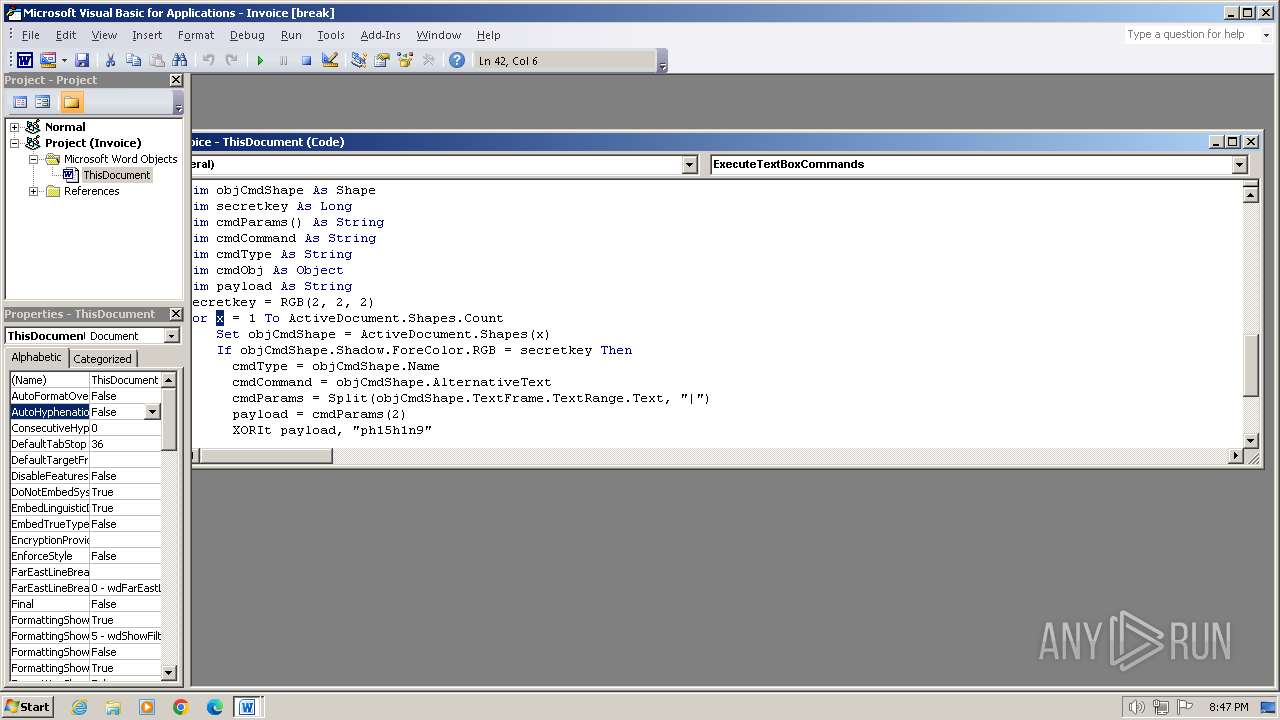
Task: Expand the Normal project node
Action: coord(15,127)
